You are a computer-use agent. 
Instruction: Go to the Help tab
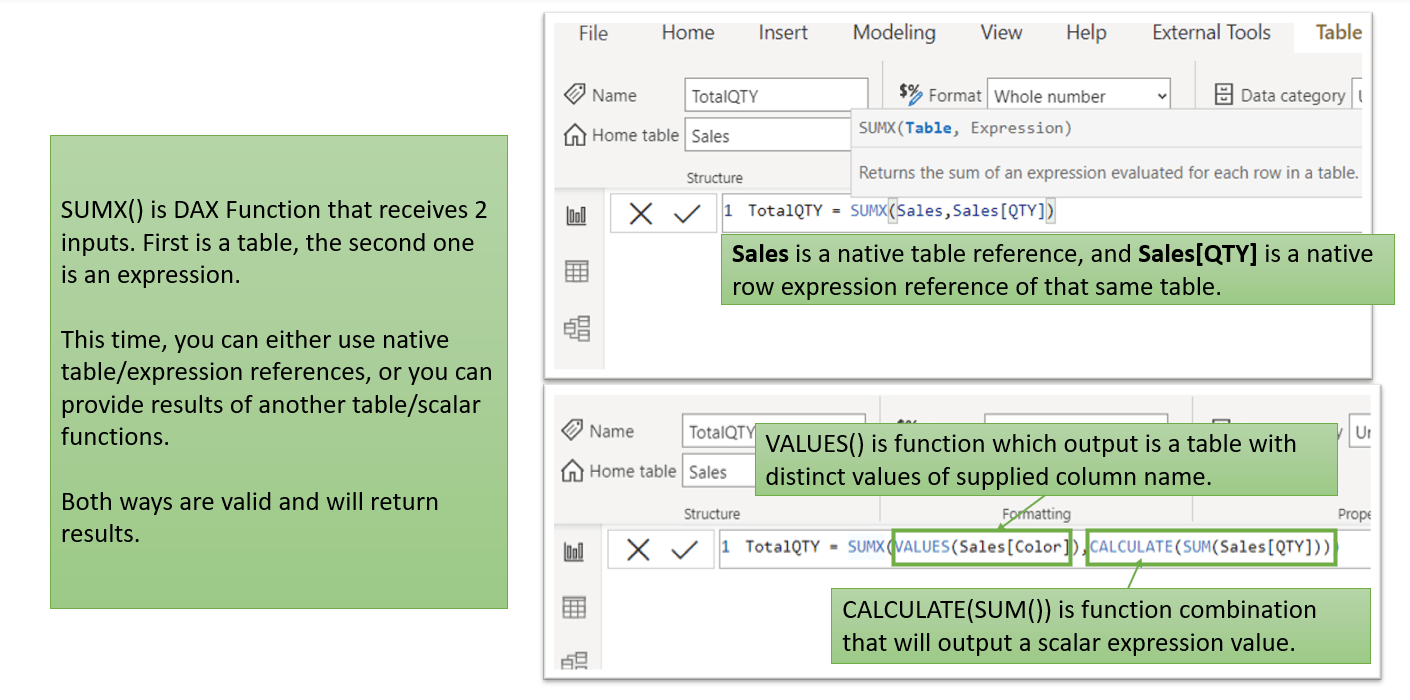pos(1086,33)
